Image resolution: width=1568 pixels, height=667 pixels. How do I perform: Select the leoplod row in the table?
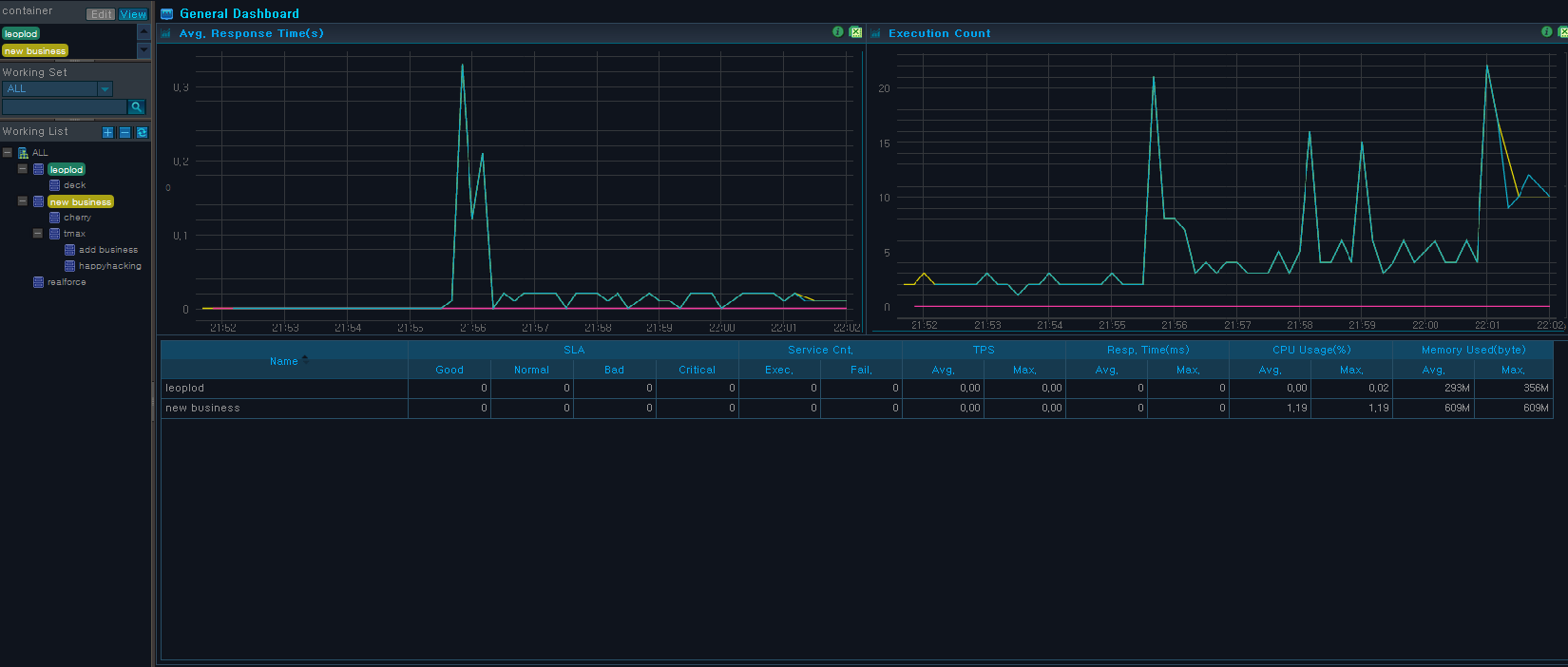(x=857, y=388)
